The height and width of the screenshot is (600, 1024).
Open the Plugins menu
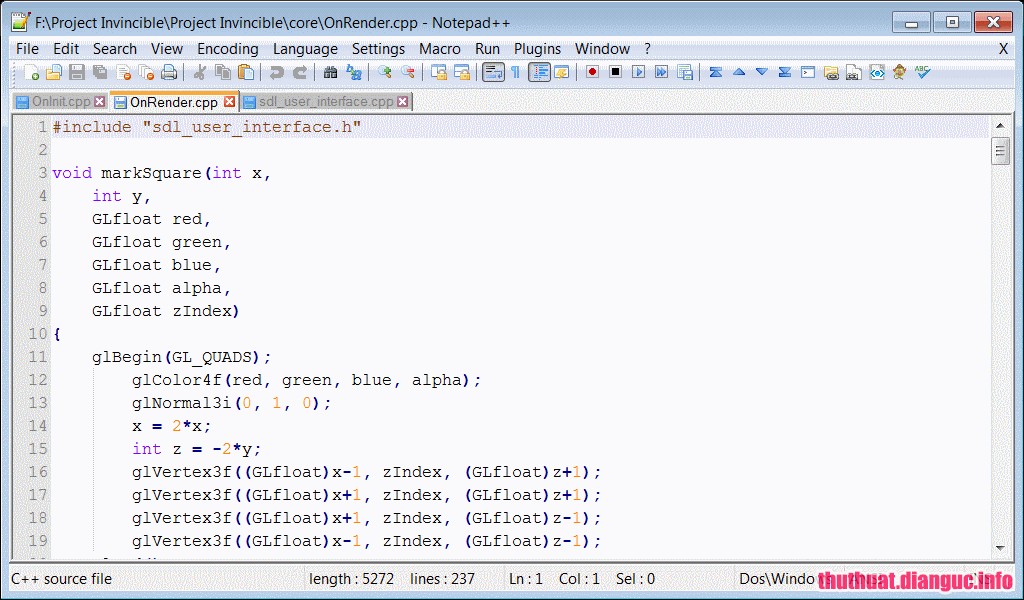tap(537, 49)
